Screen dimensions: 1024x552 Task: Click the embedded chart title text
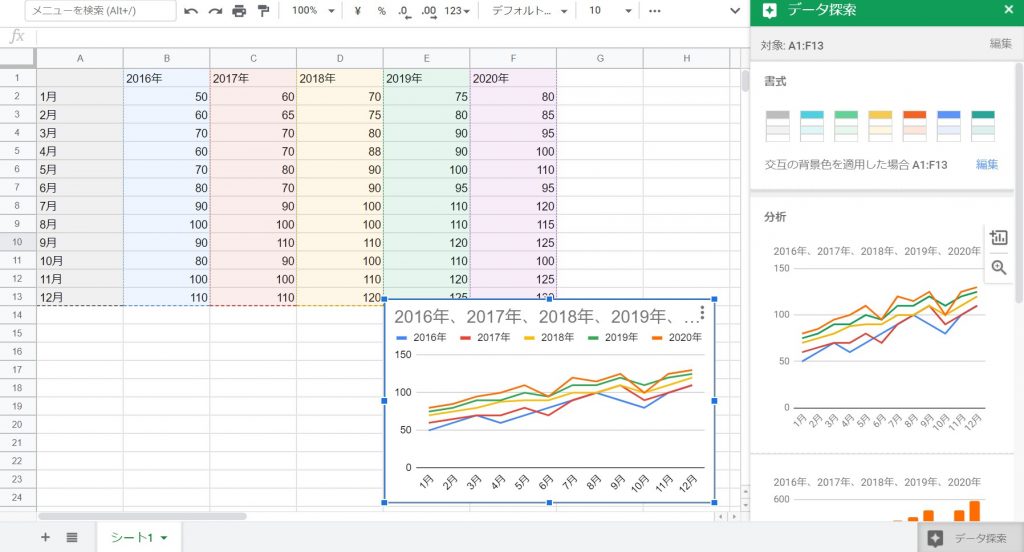[x=546, y=317]
